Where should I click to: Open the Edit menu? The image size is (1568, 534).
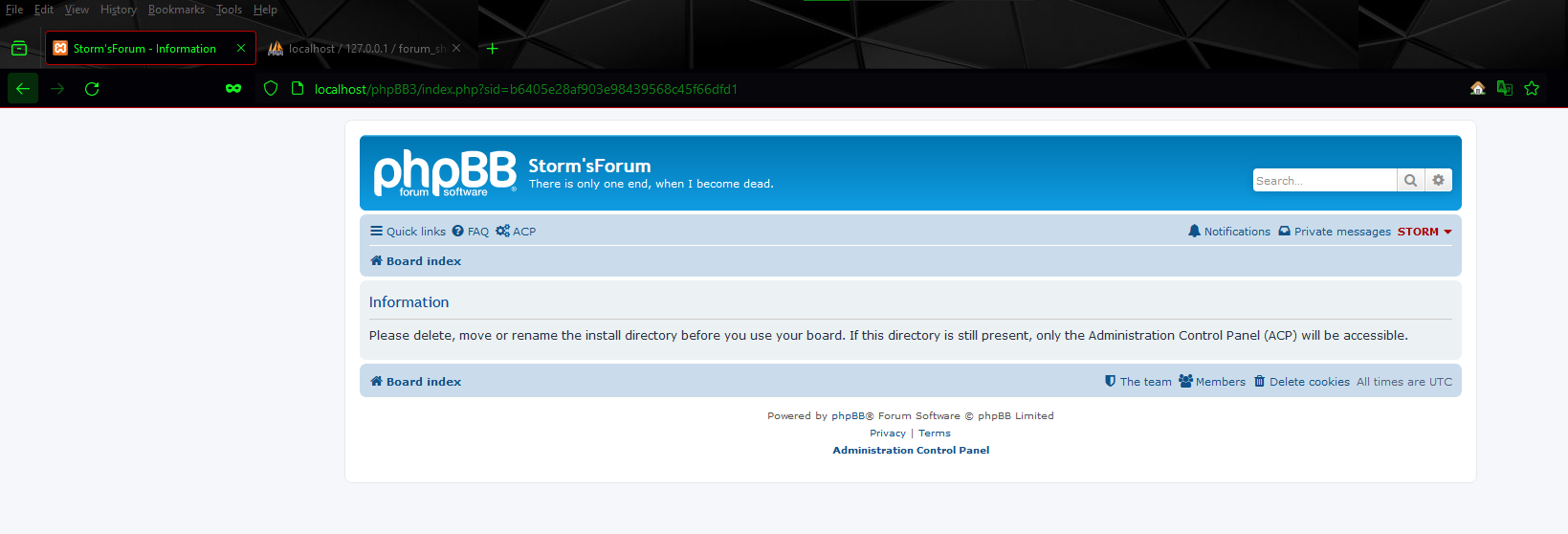[44, 10]
